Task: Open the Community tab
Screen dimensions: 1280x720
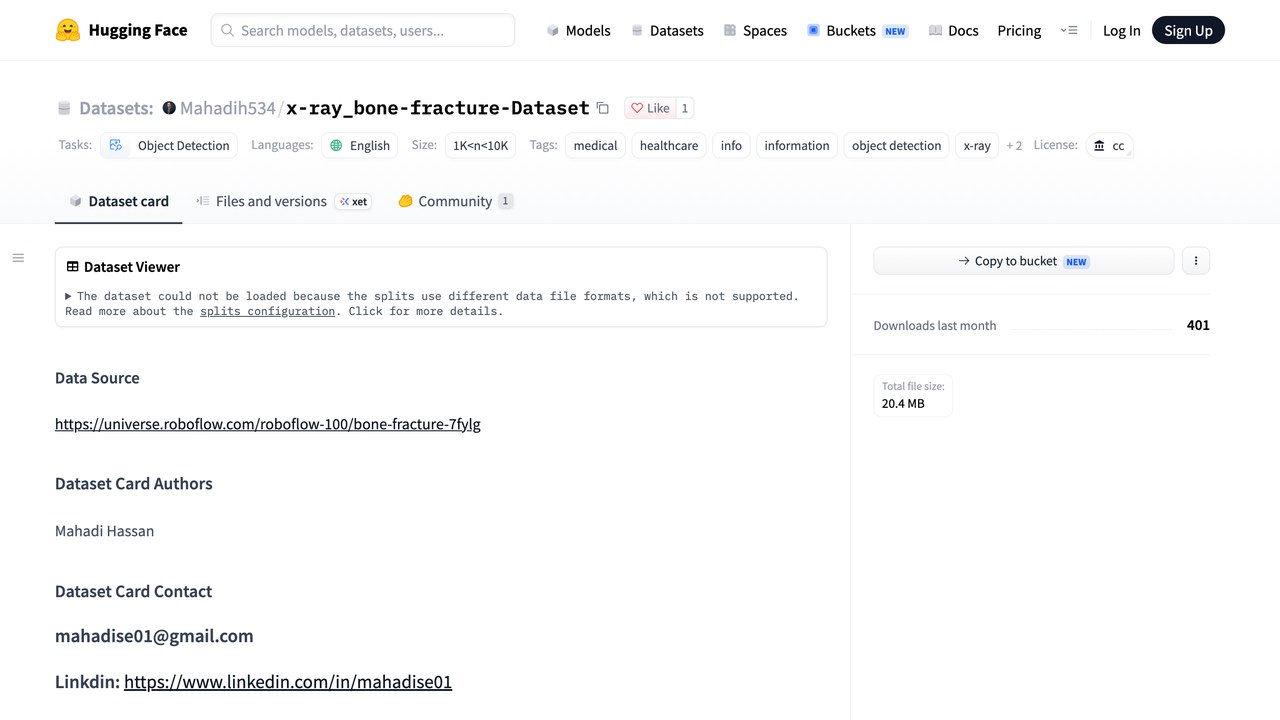Action: click(456, 201)
